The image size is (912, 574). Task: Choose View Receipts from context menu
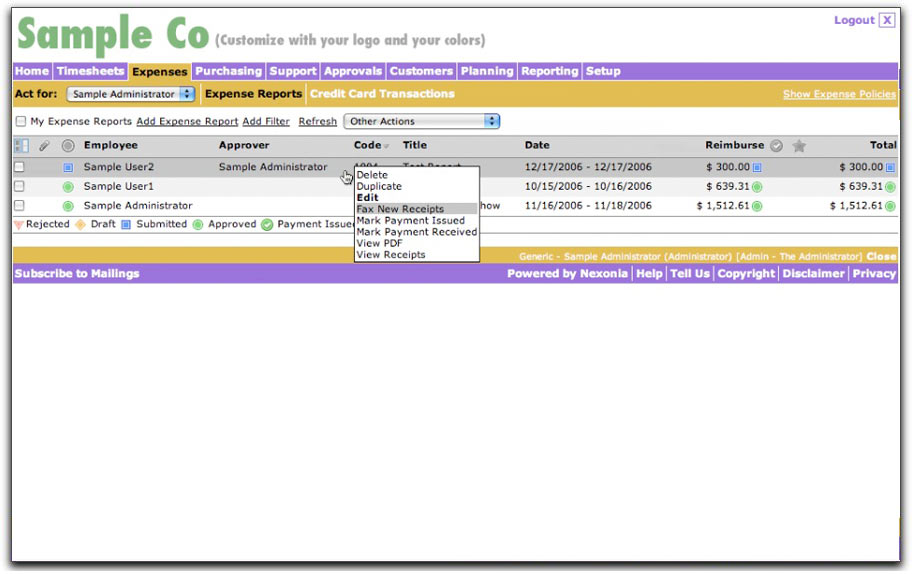(391, 255)
